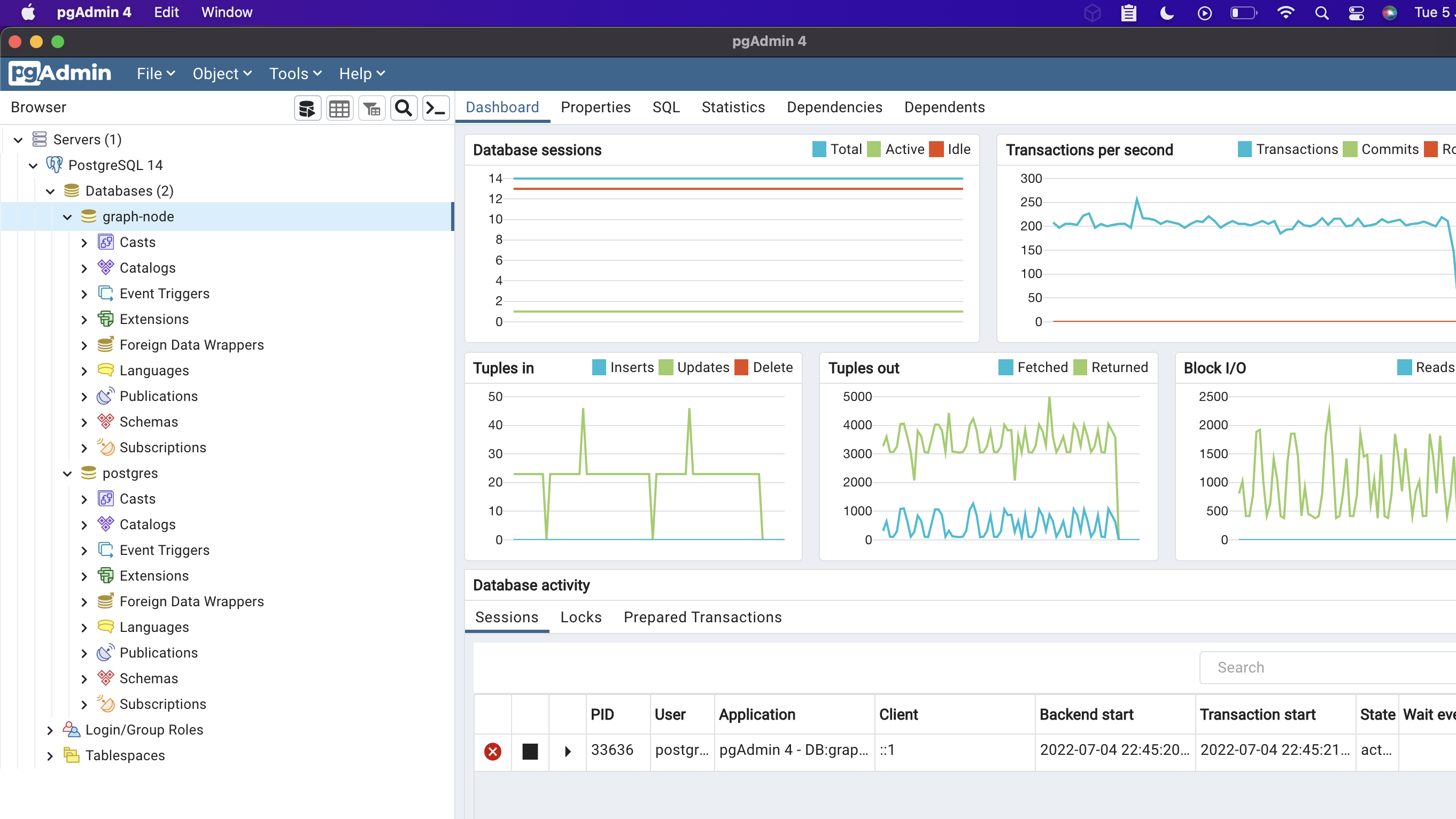The image size is (1456, 819).
Task: Open the Locks activity tab
Action: tap(580, 617)
